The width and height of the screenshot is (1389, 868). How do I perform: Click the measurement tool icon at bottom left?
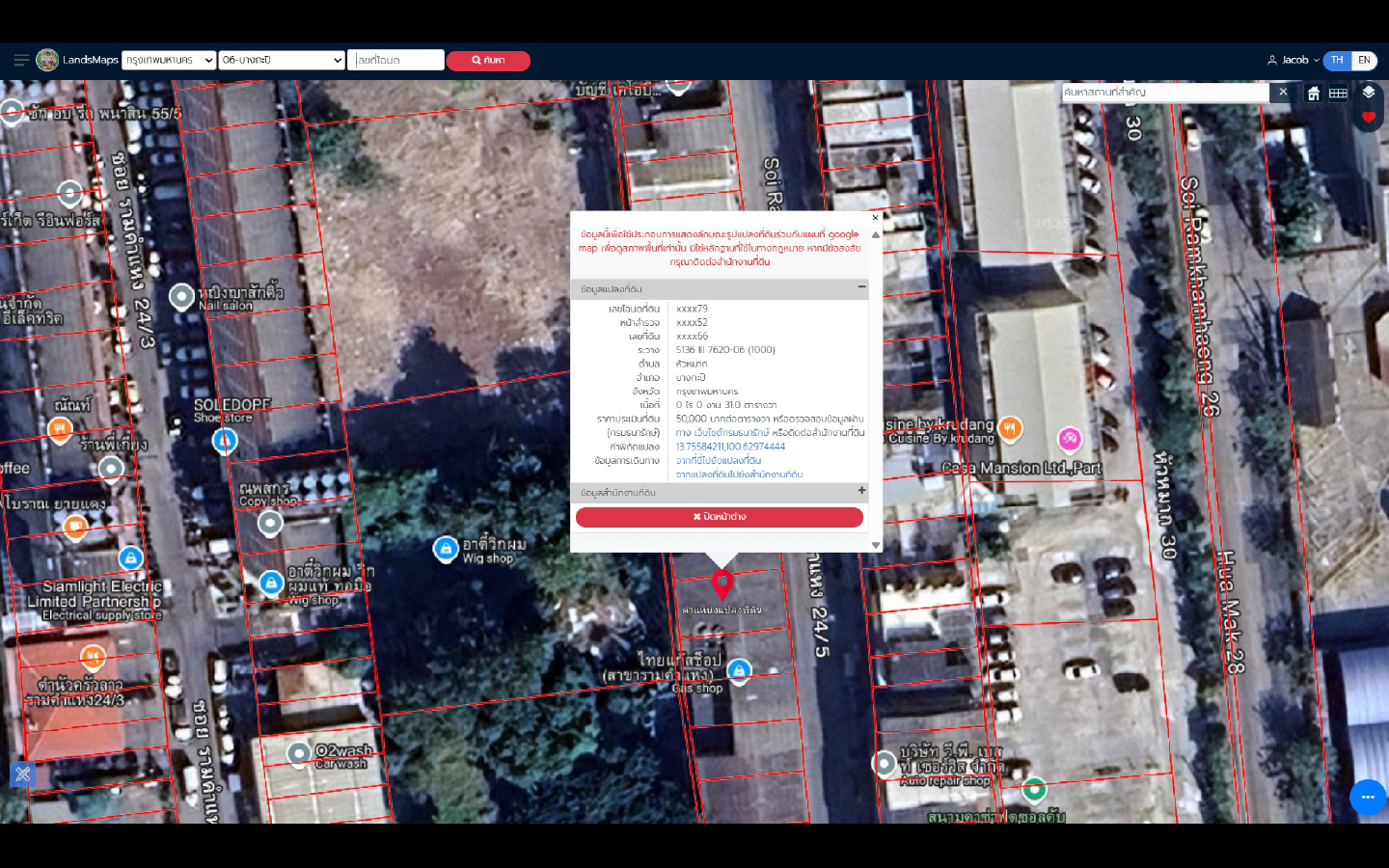tap(23, 773)
